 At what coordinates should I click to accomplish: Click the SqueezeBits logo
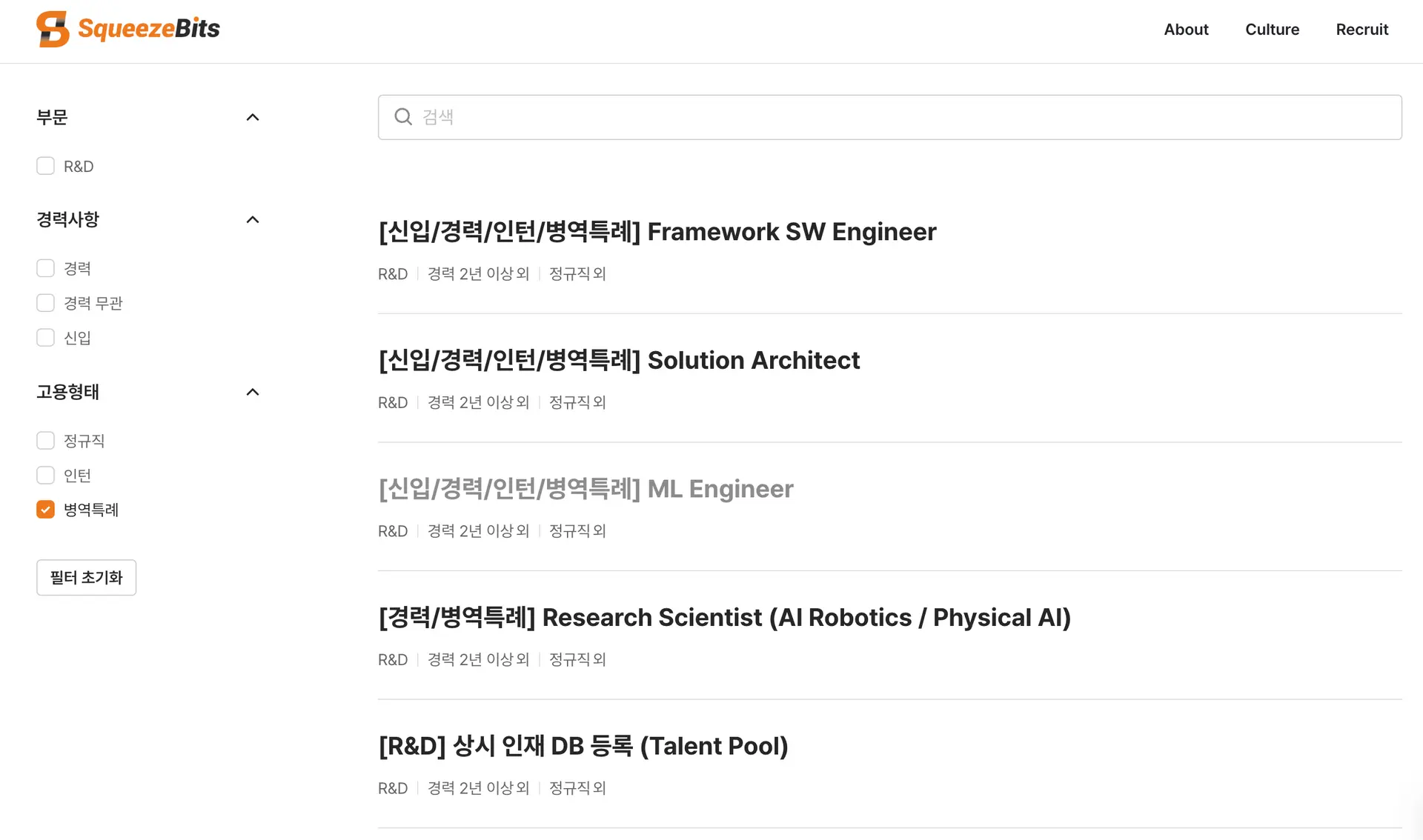(127, 30)
